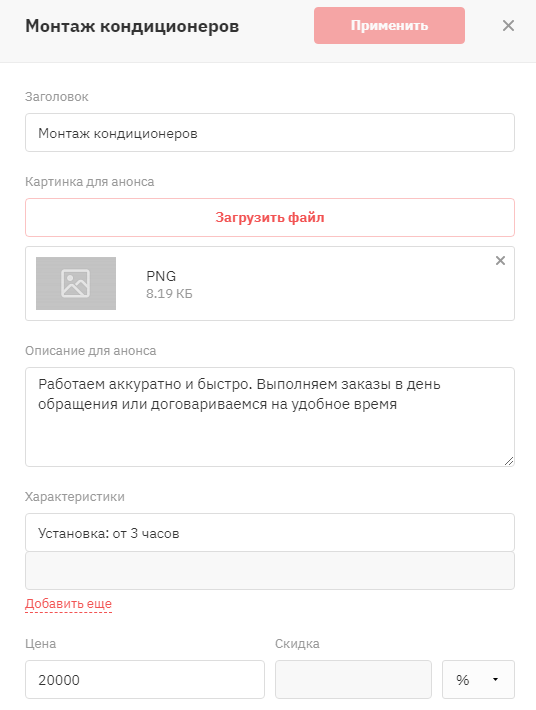The height and width of the screenshot is (710, 536).
Task: Click the 8.19 КБ file size text
Action: pyautogui.click(x=169, y=294)
